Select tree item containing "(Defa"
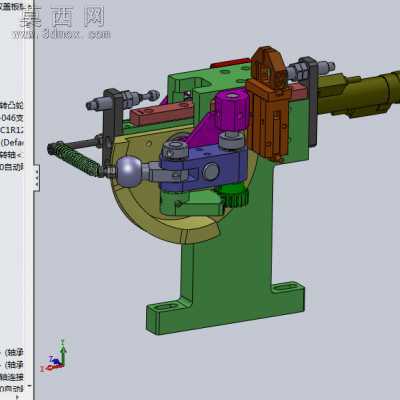This screenshot has width=400, height=400. tap(12, 143)
